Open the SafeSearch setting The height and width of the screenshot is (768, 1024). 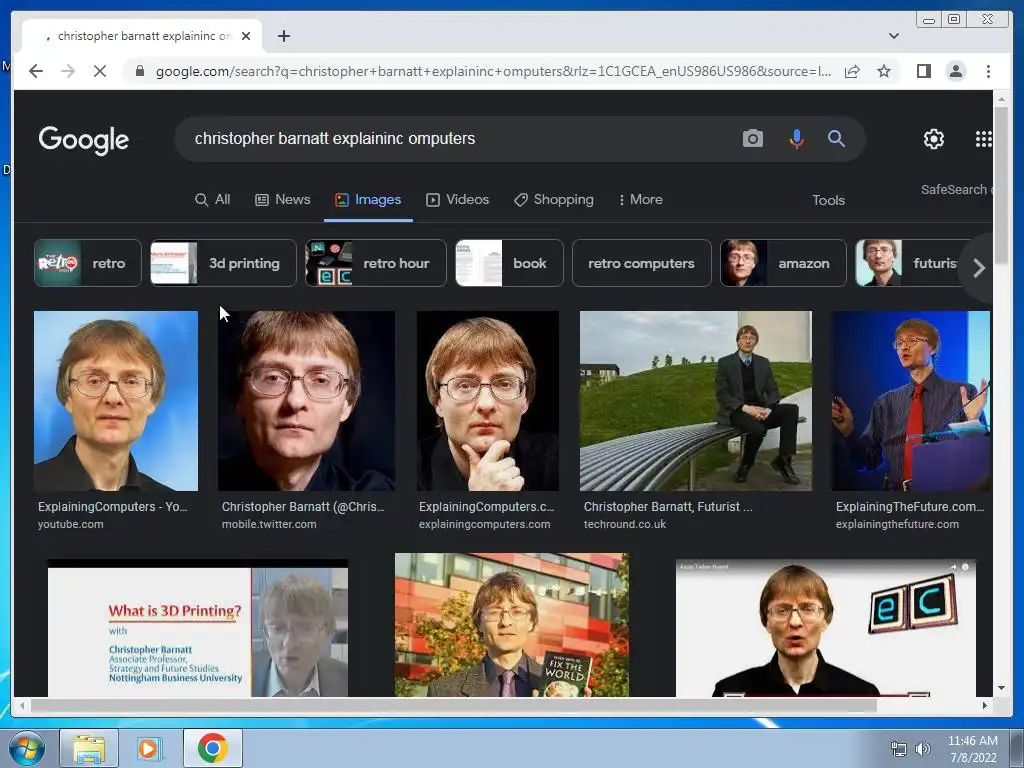tap(955, 189)
